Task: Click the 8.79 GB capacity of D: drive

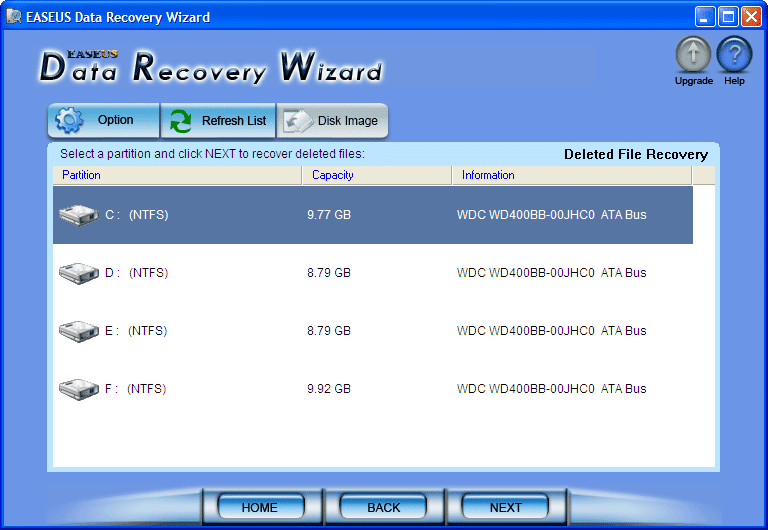Action: (x=329, y=273)
